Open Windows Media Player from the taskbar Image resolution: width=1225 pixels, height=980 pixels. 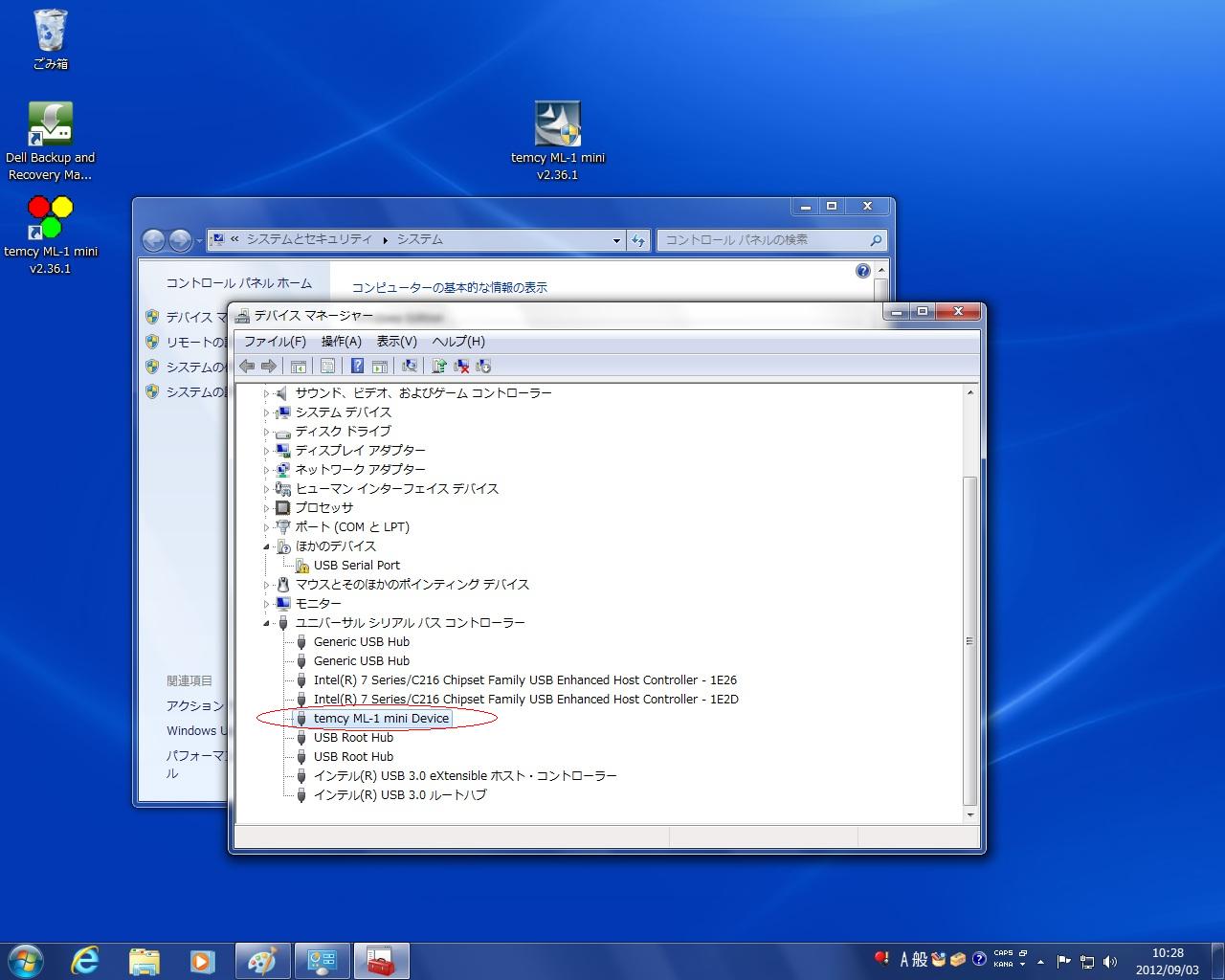pos(203,961)
